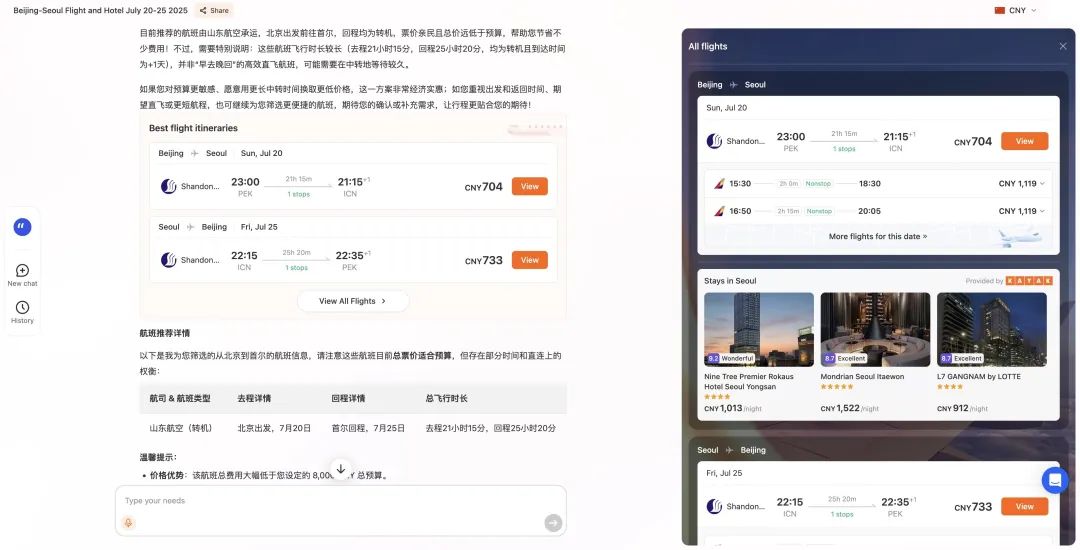Click the 9.2 Wonderful rating badge

pos(731,359)
